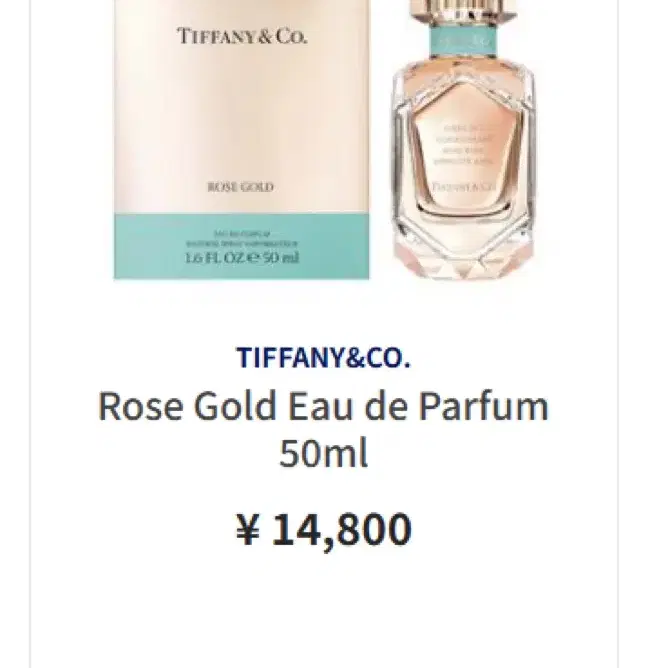Open the Rose Gold Eau de Parfum title
668x668 pixels.
[324, 429]
